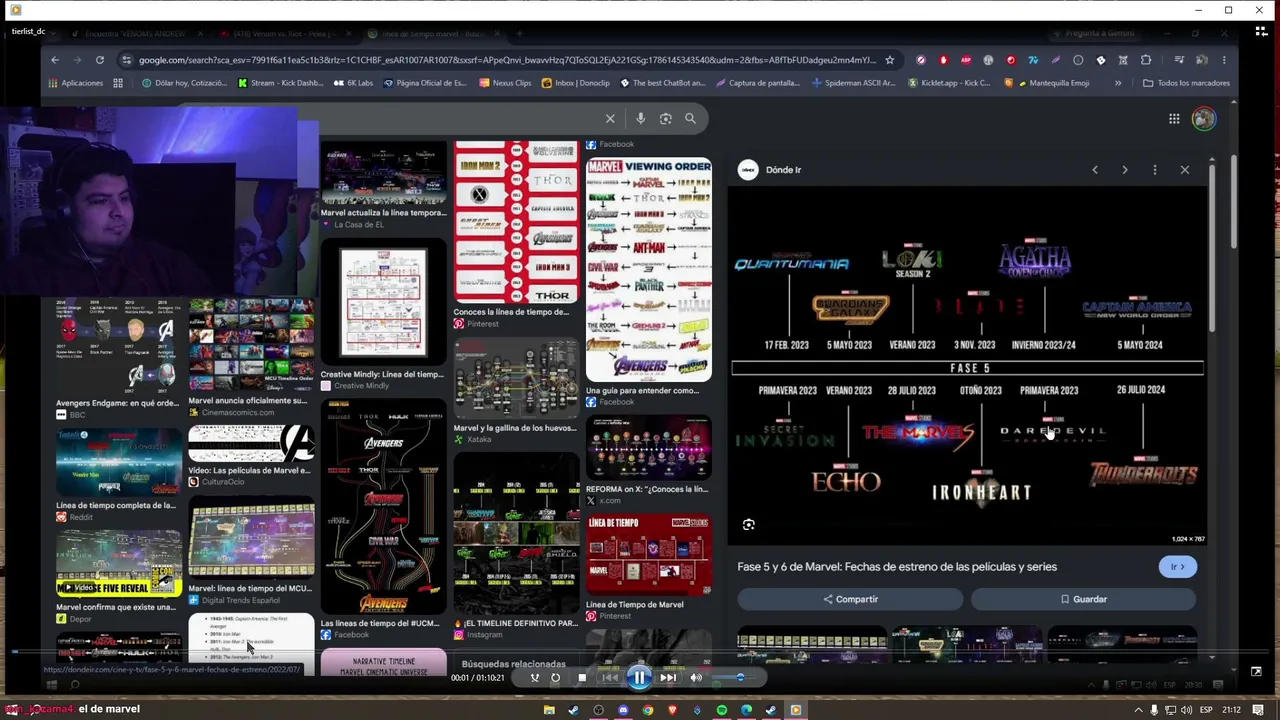Open more options for the previewed image
Viewport: 1280px width, 720px height.
[1155, 170]
